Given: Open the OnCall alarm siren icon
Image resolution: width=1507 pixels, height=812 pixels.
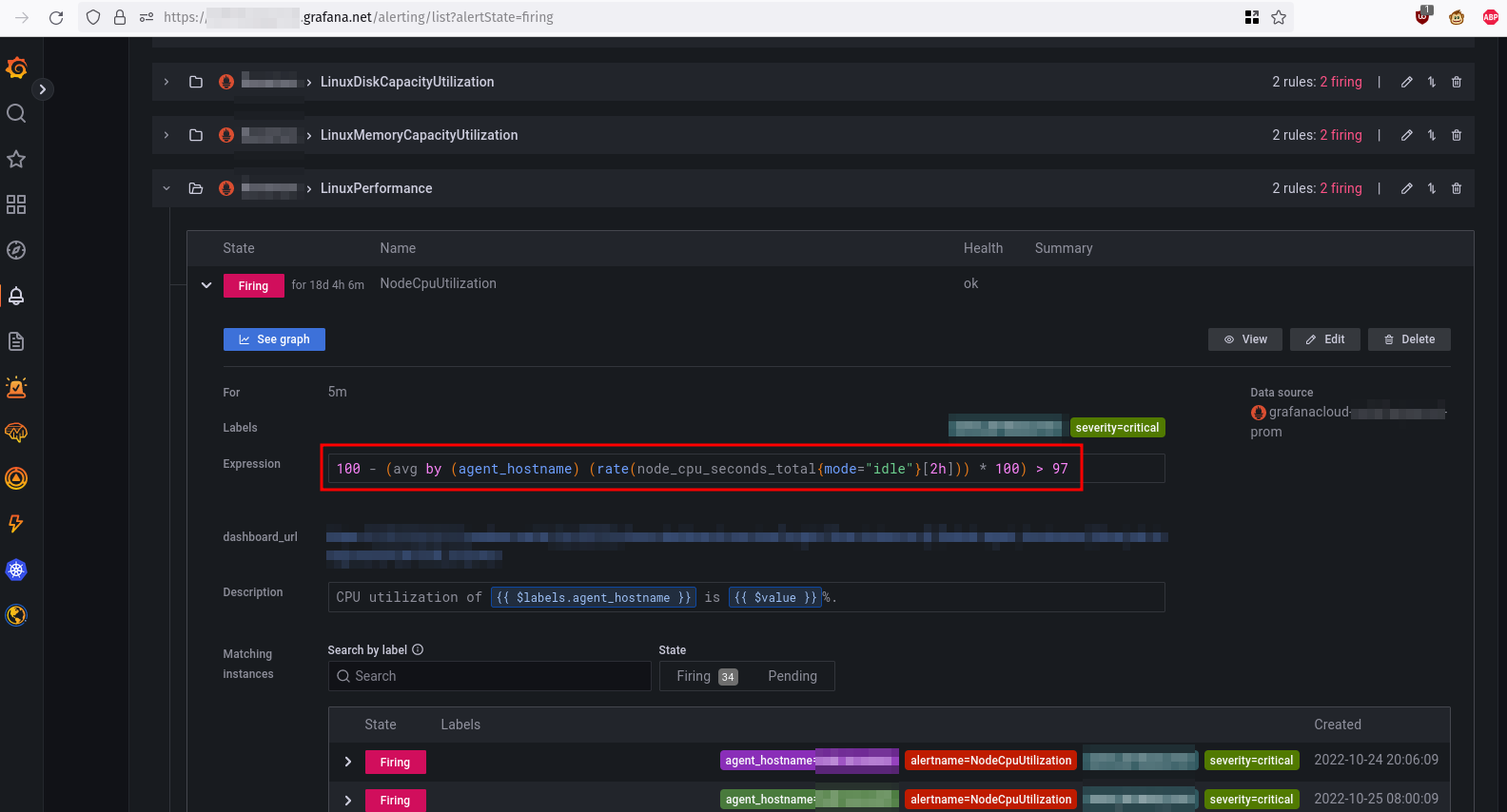Looking at the screenshot, I should click(16, 387).
